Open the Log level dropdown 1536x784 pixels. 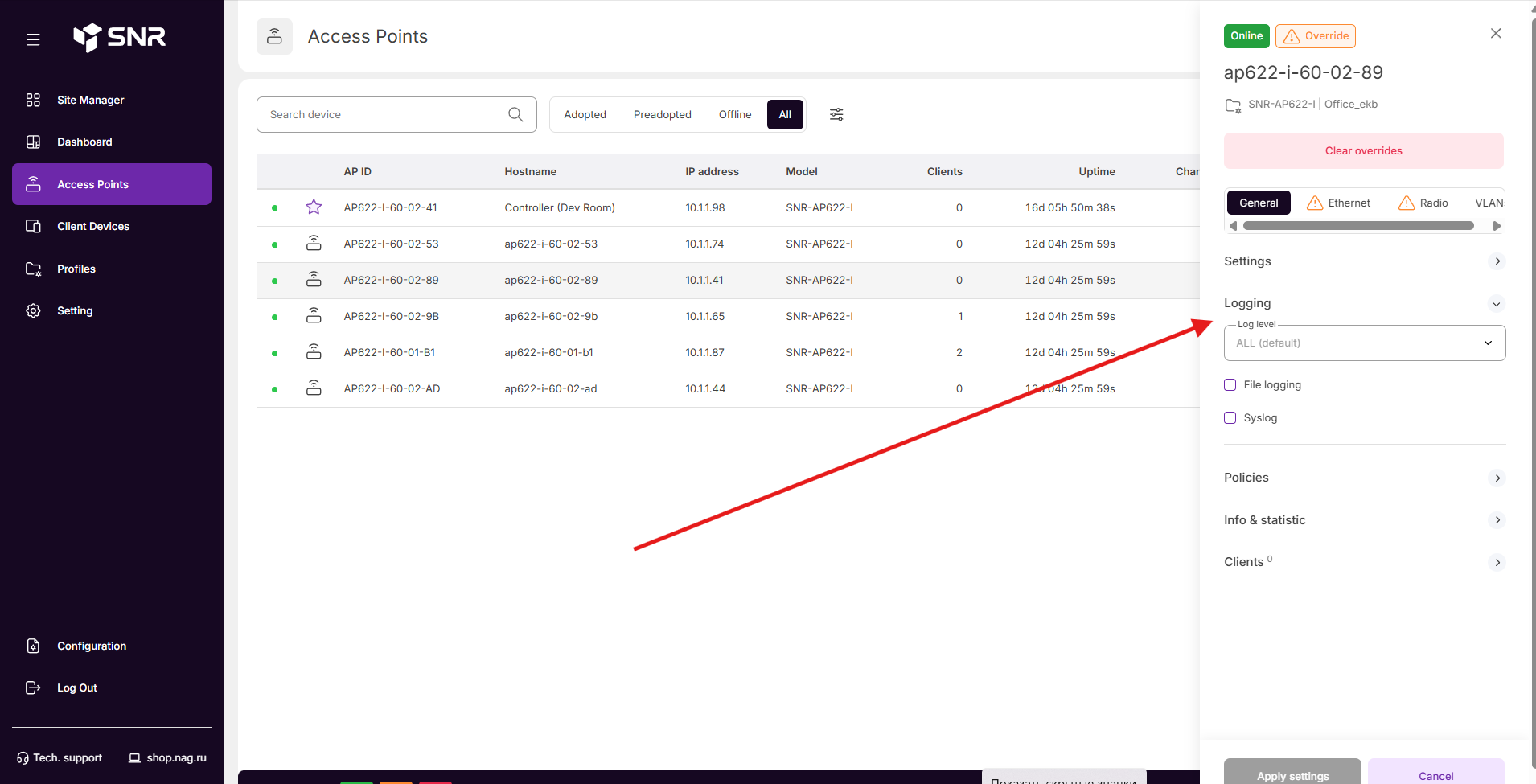1364,343
